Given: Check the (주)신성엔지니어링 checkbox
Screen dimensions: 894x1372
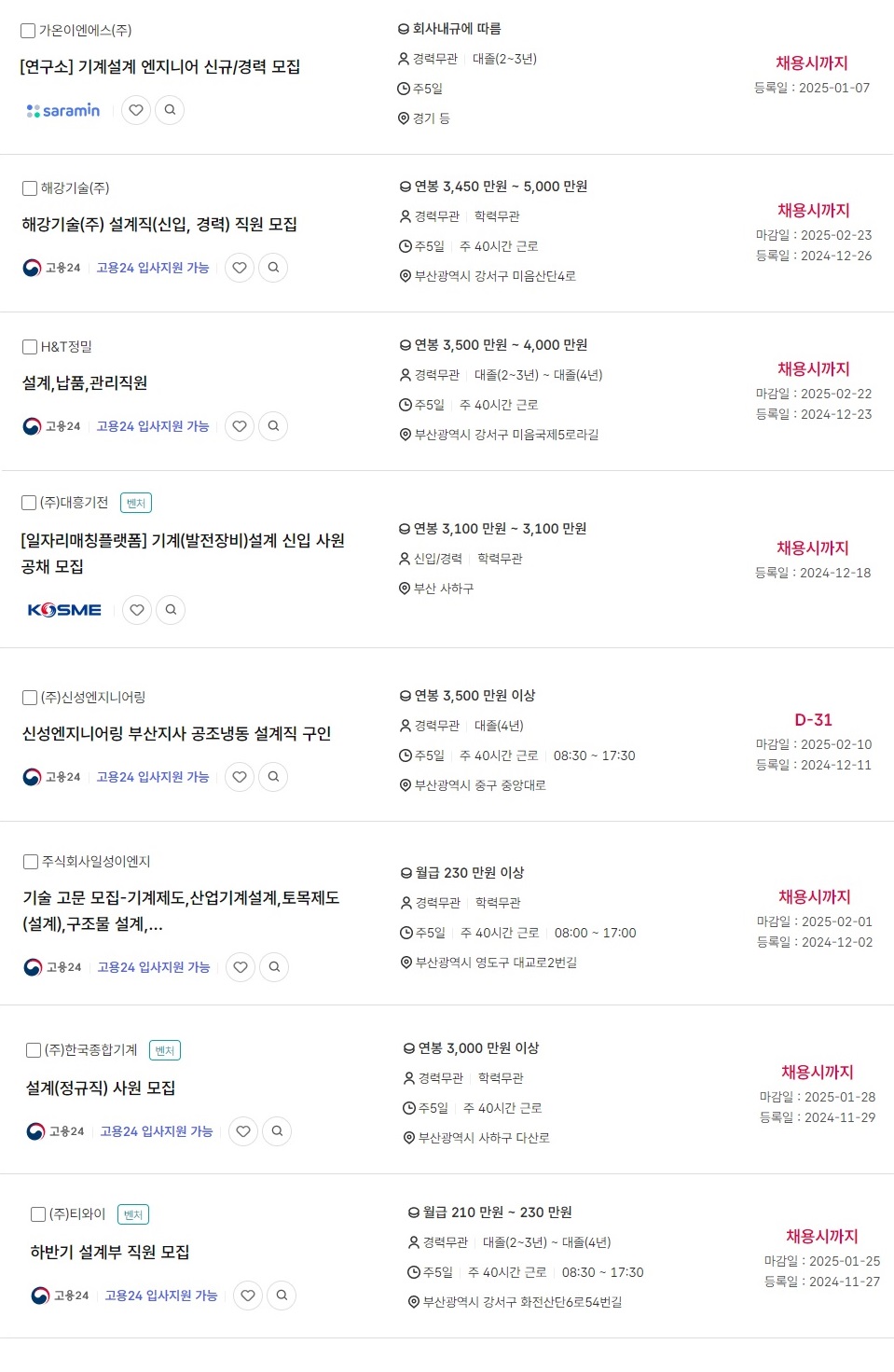Looking at the screenshot, I should point(30,698).
